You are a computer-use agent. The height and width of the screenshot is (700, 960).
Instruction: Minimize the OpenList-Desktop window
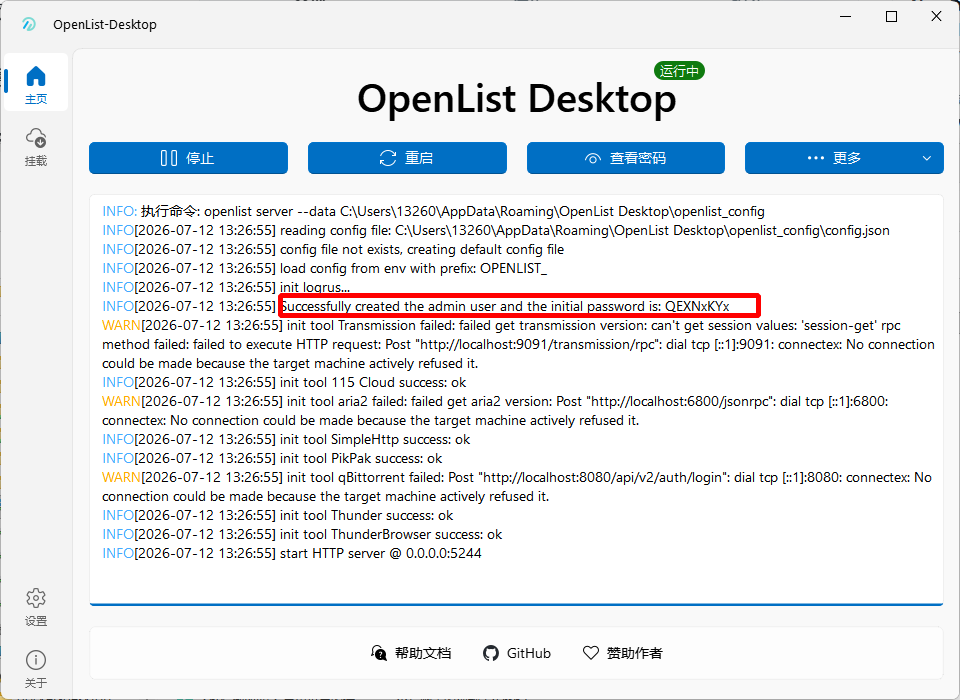[x=846, y=17]
